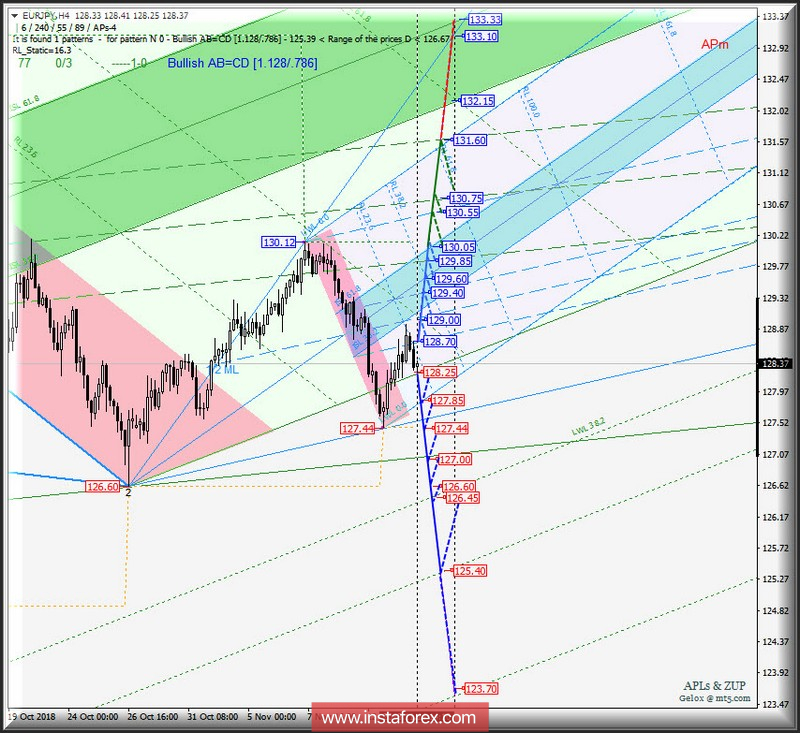This screenshot has width=800, height=733.
Task: Select the red 123.70 bottom target label
Action: pos(481,689)
